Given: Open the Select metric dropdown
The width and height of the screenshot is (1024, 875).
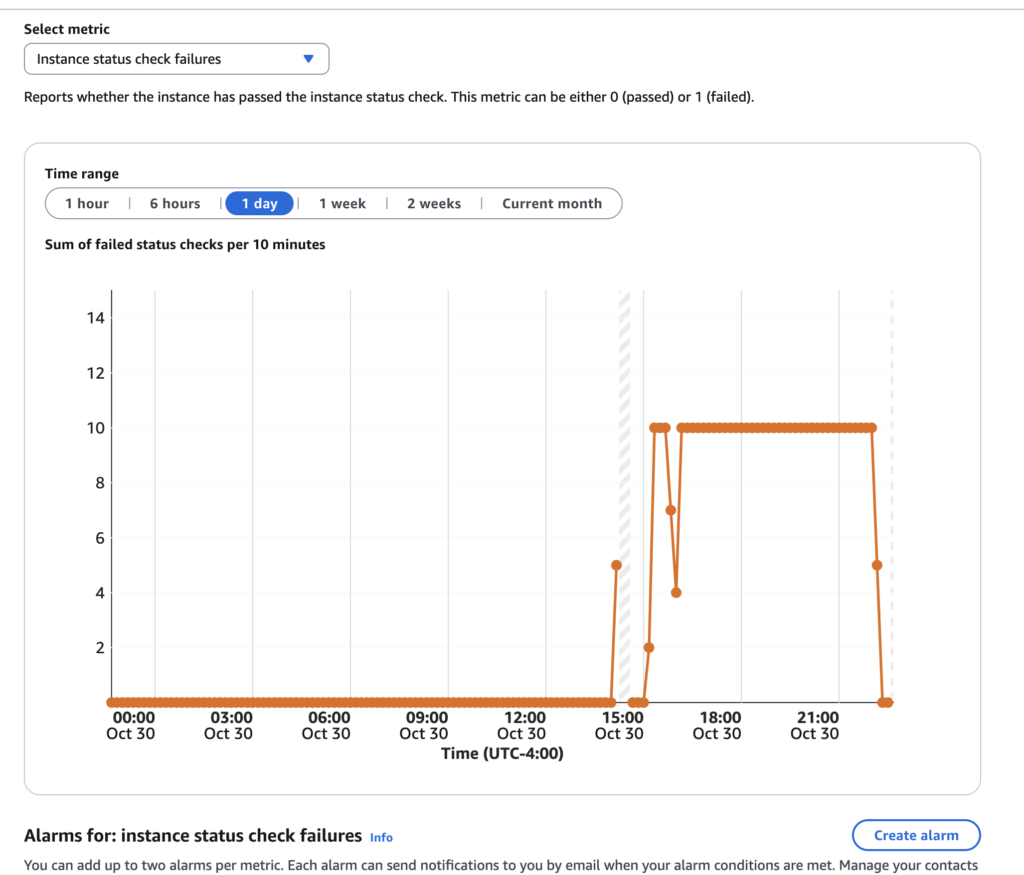Looking at the screenshot, I should 176,59.
